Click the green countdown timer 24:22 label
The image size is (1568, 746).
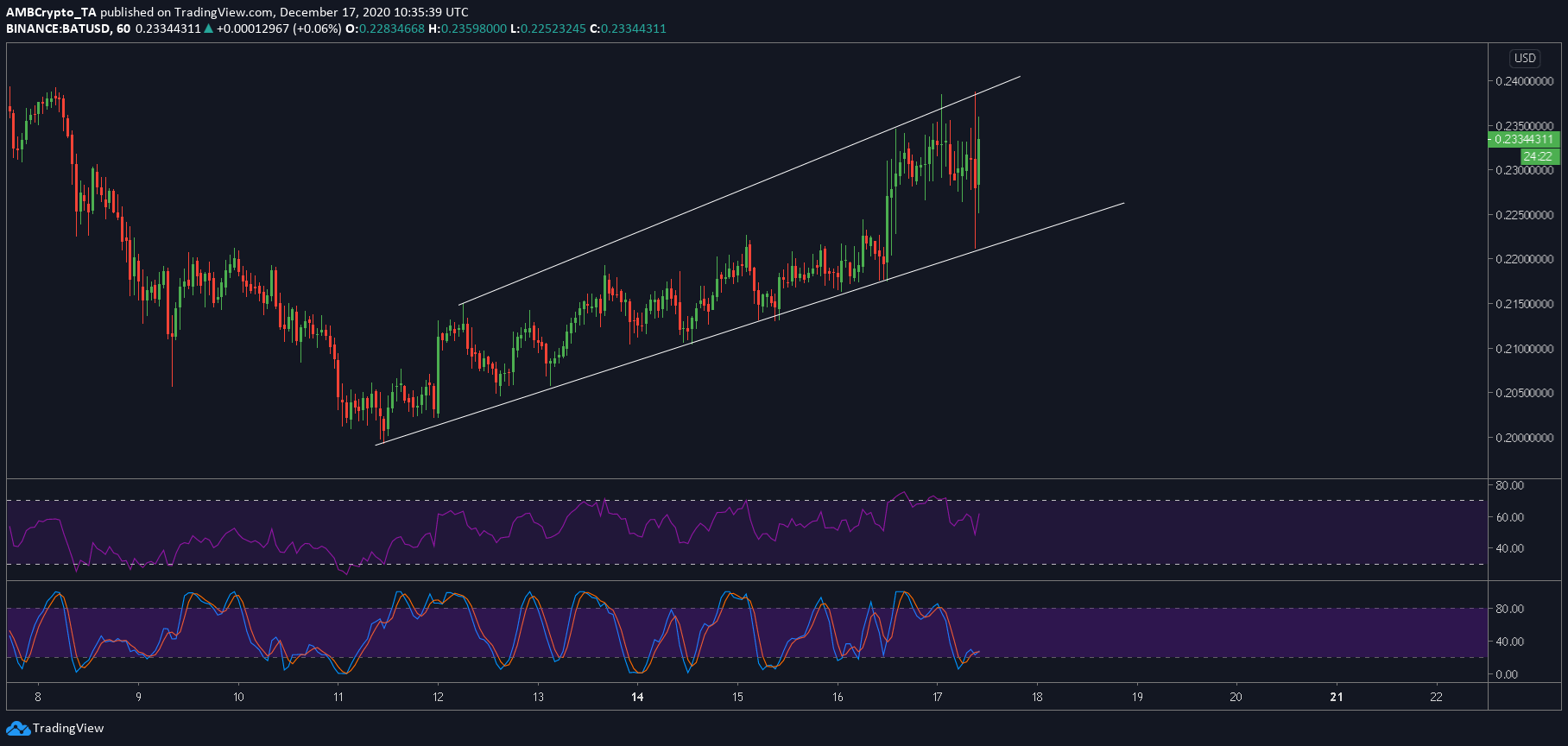point(1540,156)
